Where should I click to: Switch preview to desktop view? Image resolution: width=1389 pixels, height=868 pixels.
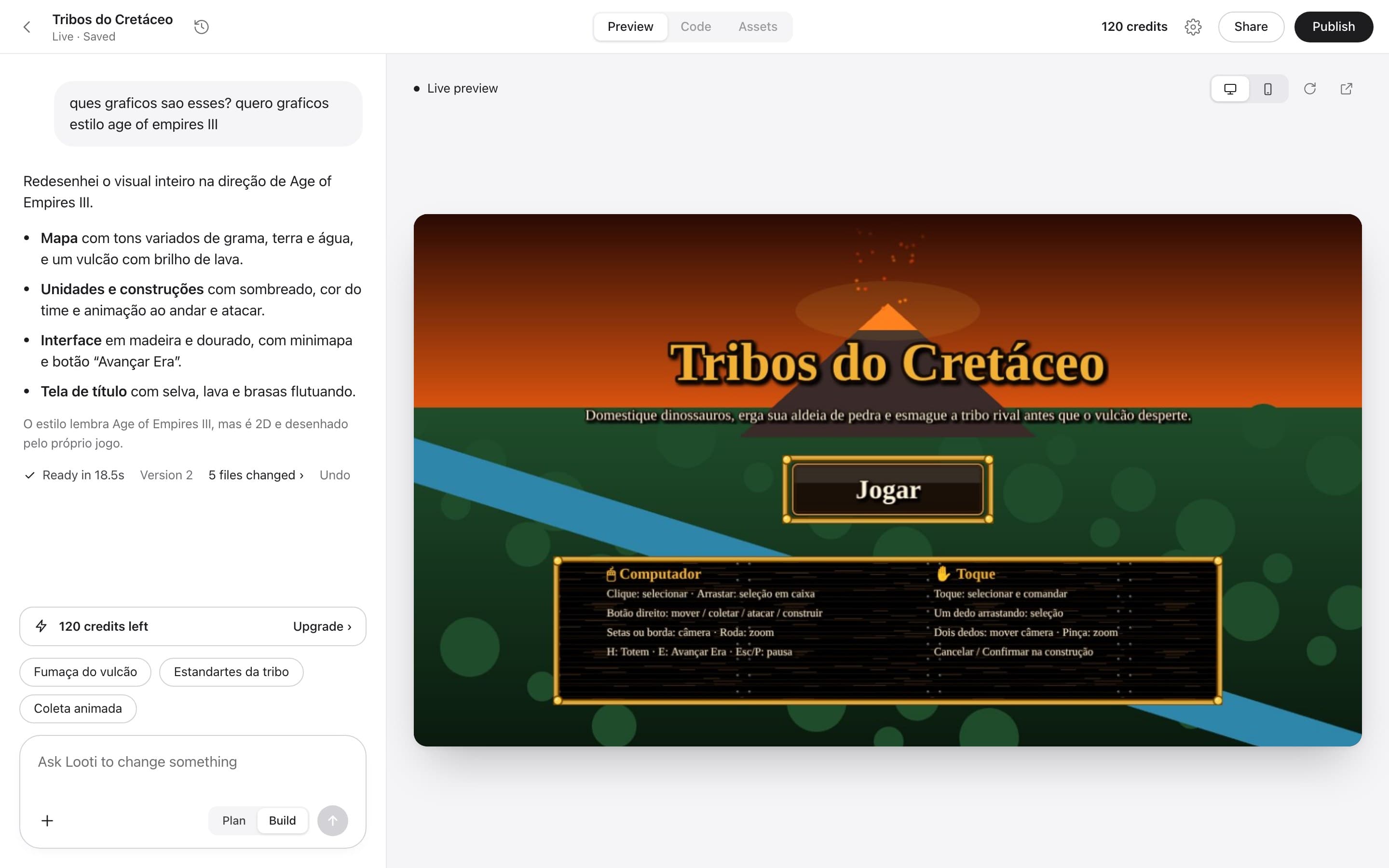coord(1230,89)
